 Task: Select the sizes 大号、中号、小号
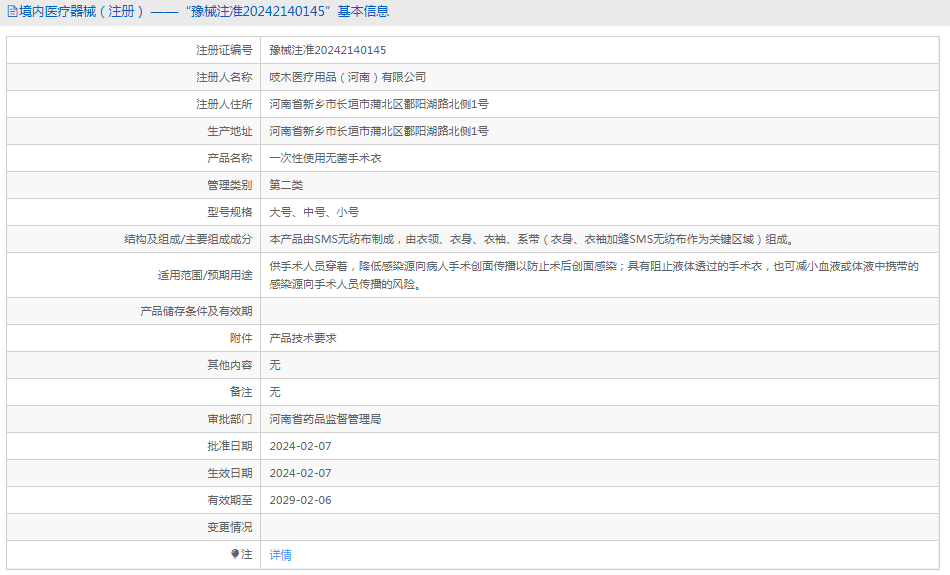(x=314, y=212)
